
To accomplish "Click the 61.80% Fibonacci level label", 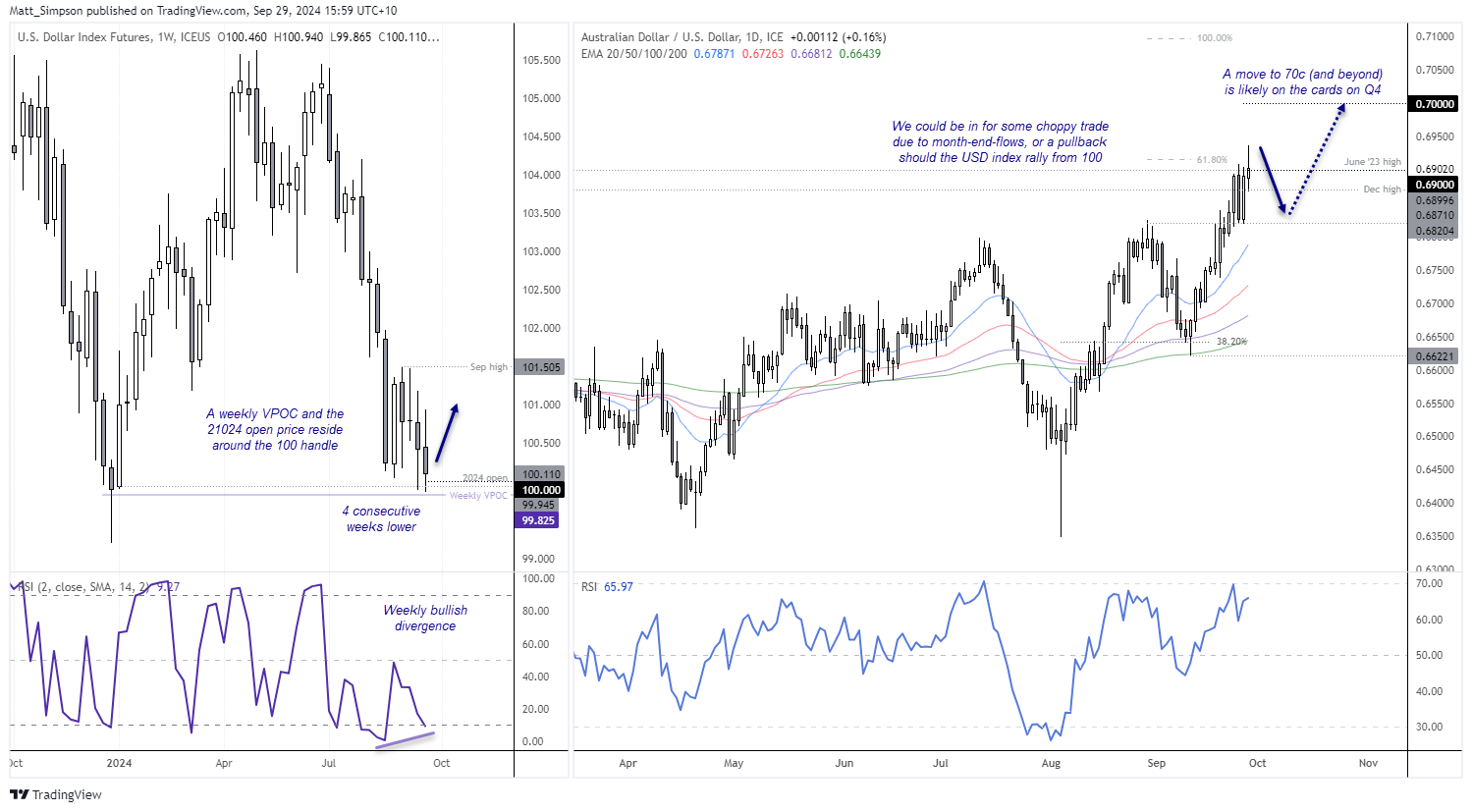I will 1212,160.
